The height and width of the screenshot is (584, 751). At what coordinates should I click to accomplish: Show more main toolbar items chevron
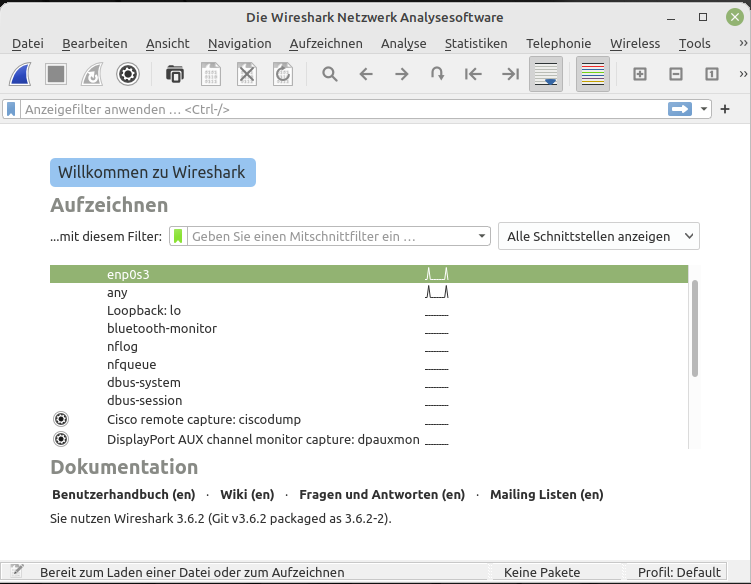pos(743,74)
